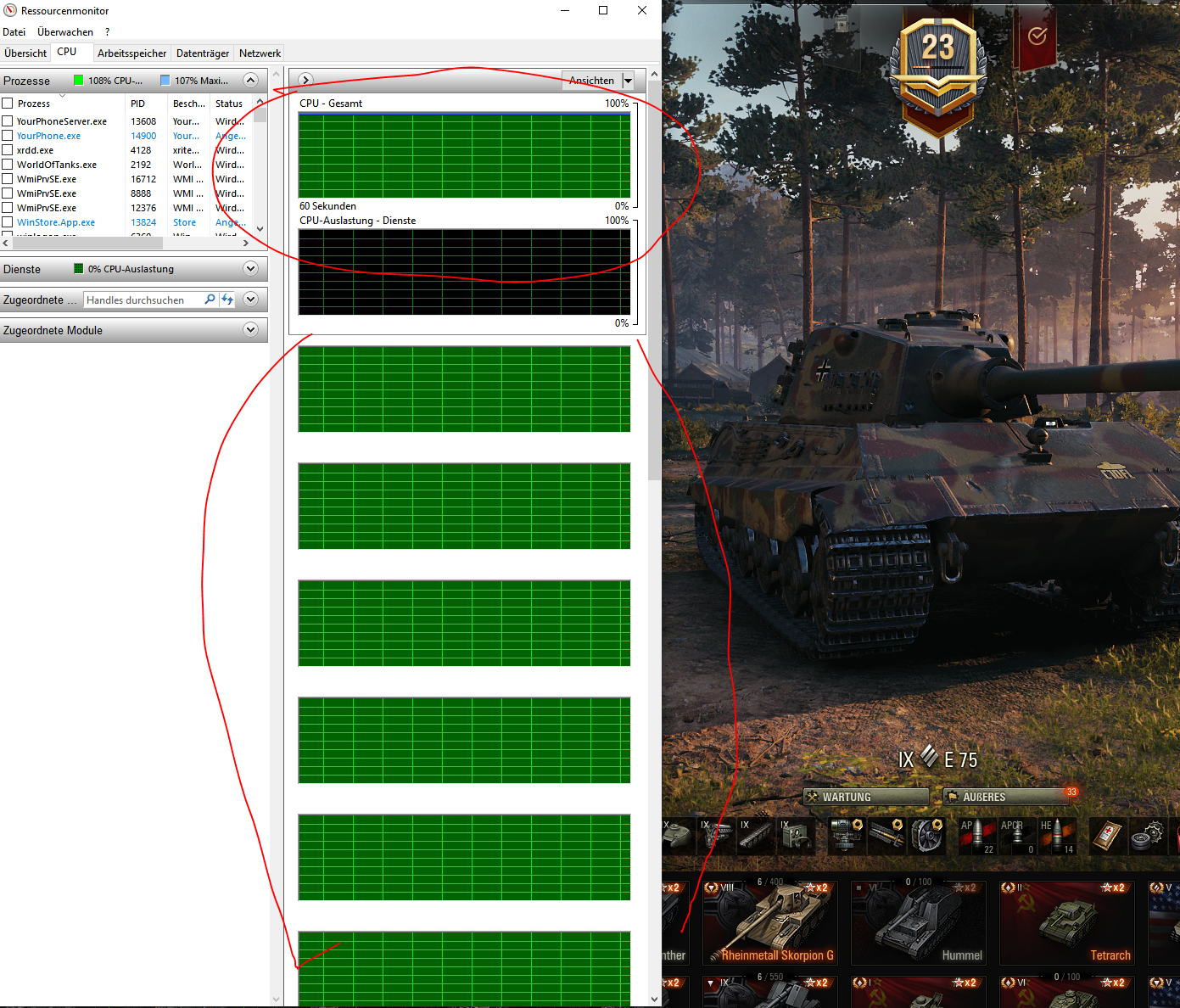The width and height of the screenshot is (1180, 1008).
Task: Toggle the select-all checkbox in Prozess header
Action: [8, 104]
